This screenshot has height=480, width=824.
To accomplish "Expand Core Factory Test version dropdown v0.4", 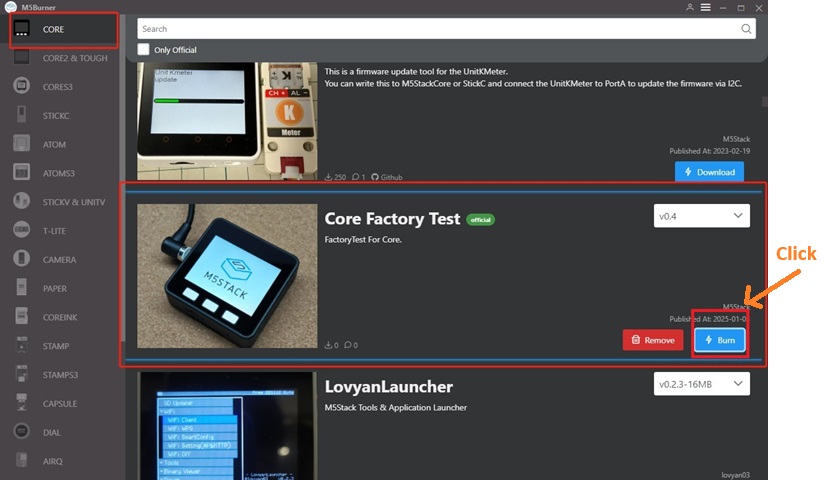I will pos(700,216).
